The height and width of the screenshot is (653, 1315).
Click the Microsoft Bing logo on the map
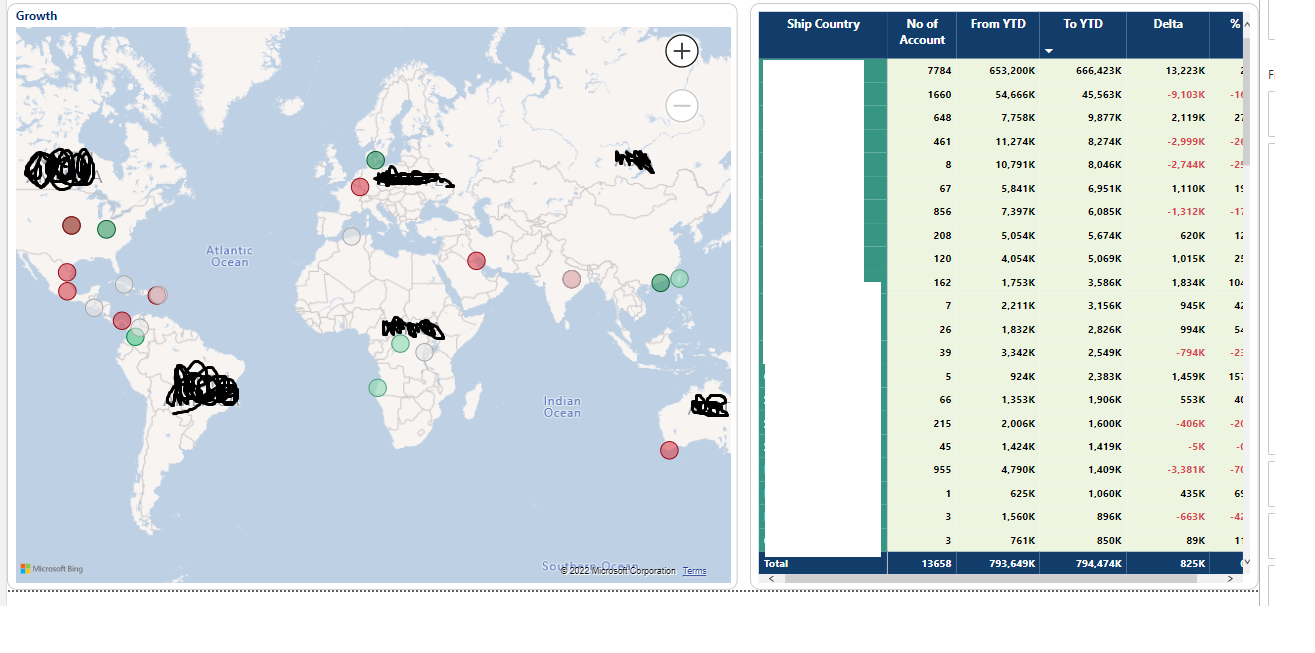coord(51,569)
